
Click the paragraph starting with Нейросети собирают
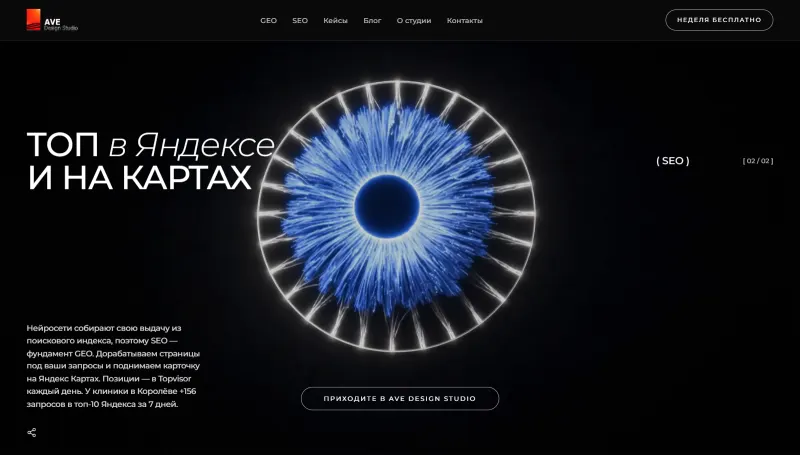point(113,366)
